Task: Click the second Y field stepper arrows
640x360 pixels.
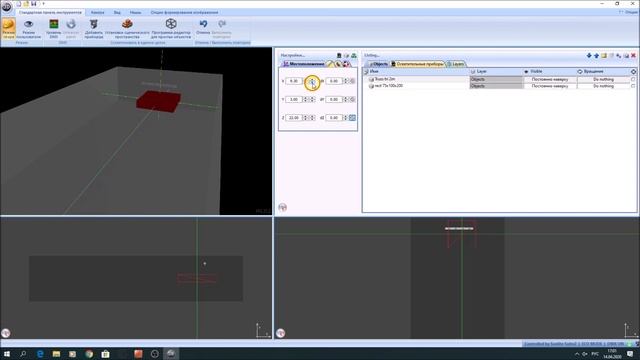Action: [x=312, y=99]
